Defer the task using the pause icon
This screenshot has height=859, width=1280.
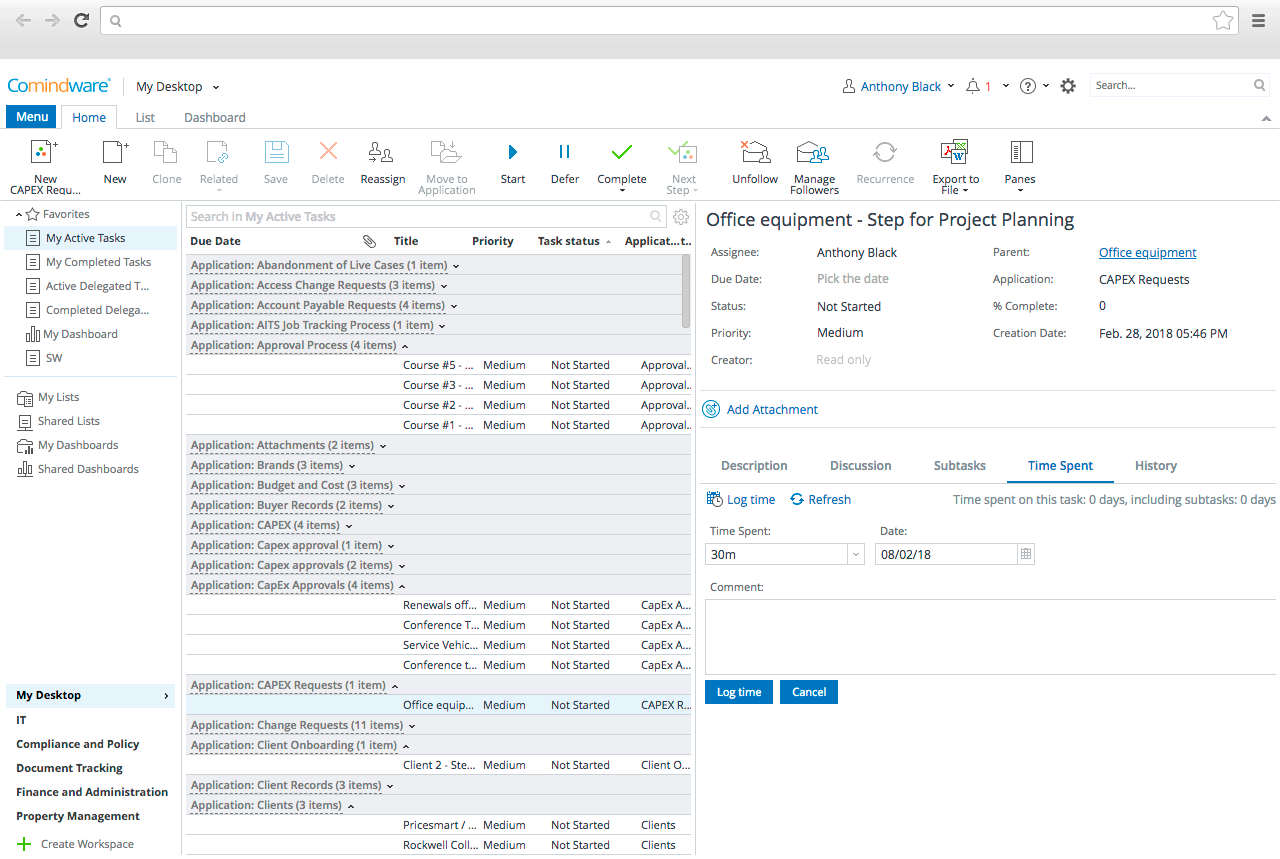[x=564, y=153]
